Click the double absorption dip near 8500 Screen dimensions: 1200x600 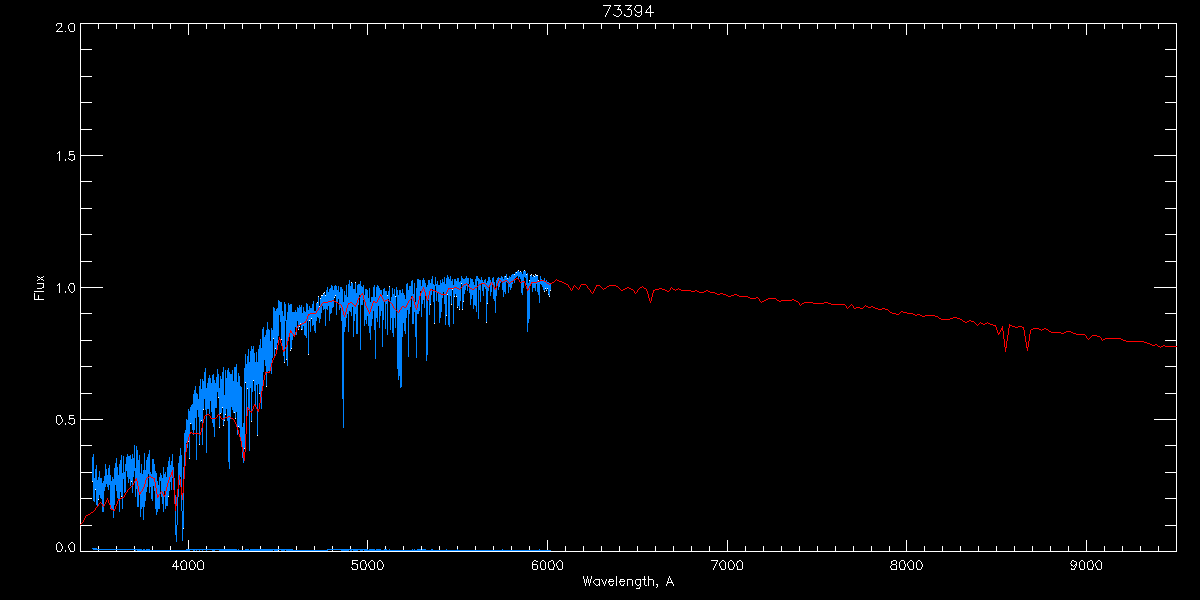click(1016, 337)
